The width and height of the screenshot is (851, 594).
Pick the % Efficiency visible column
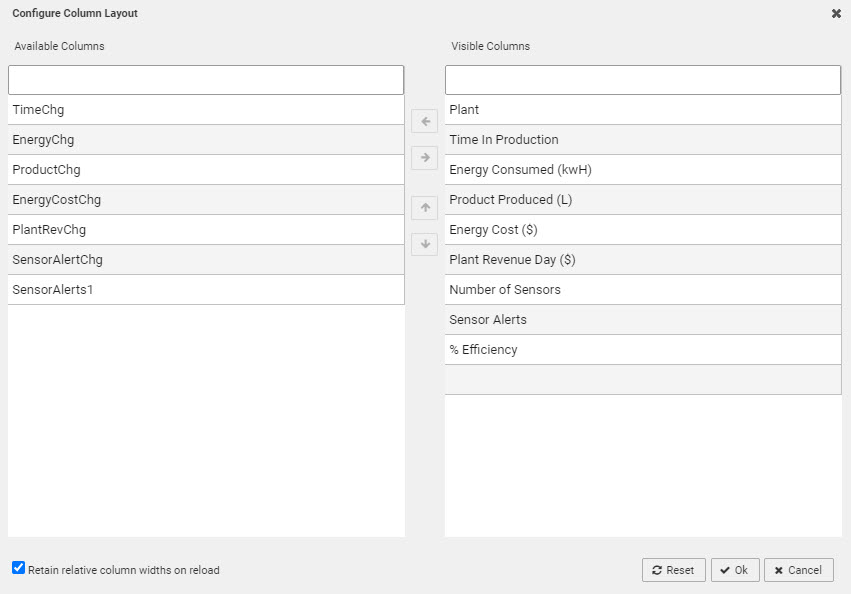point(642,350)
